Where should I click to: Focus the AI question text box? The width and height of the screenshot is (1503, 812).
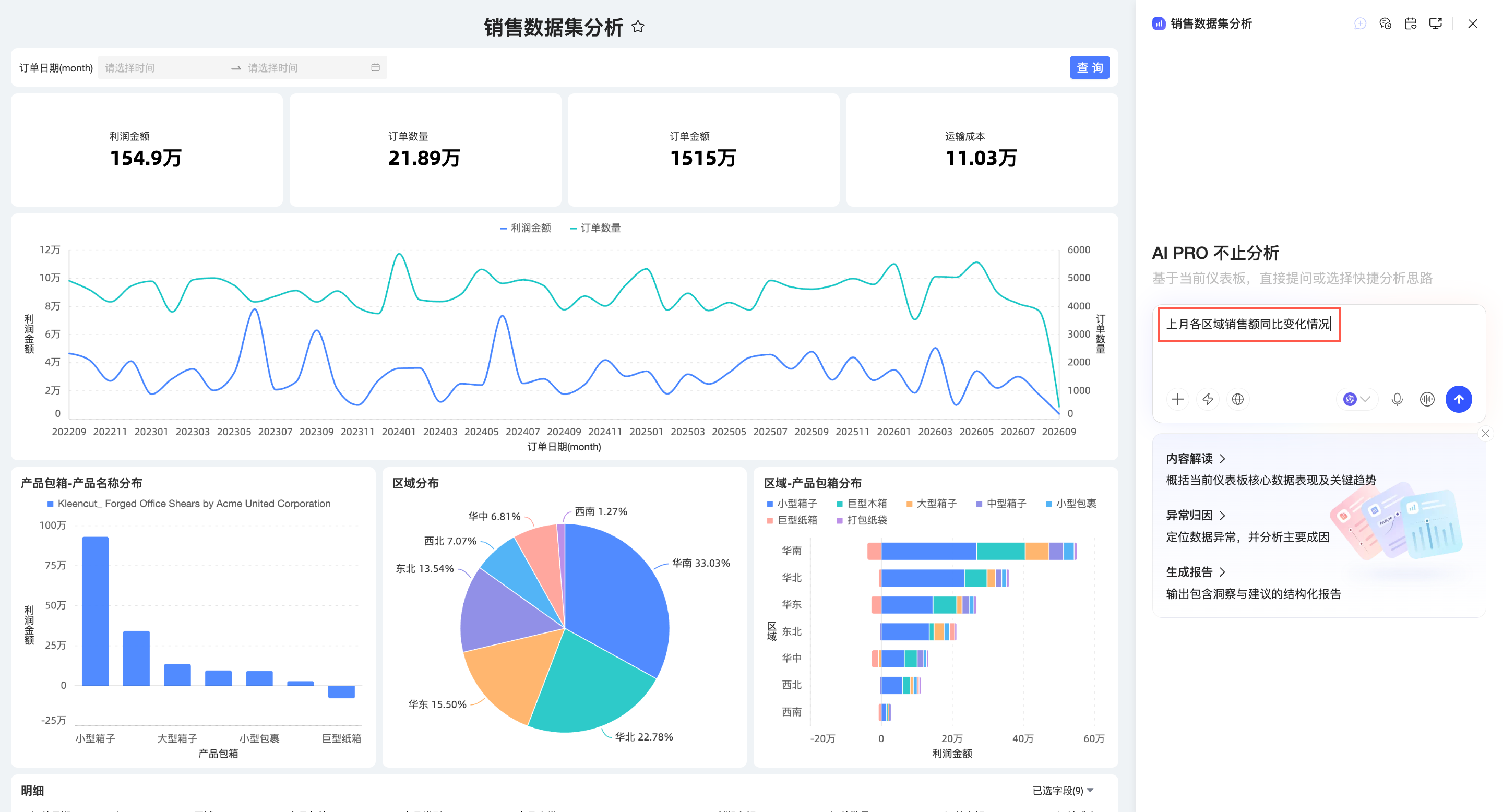tap(1319, 344)
